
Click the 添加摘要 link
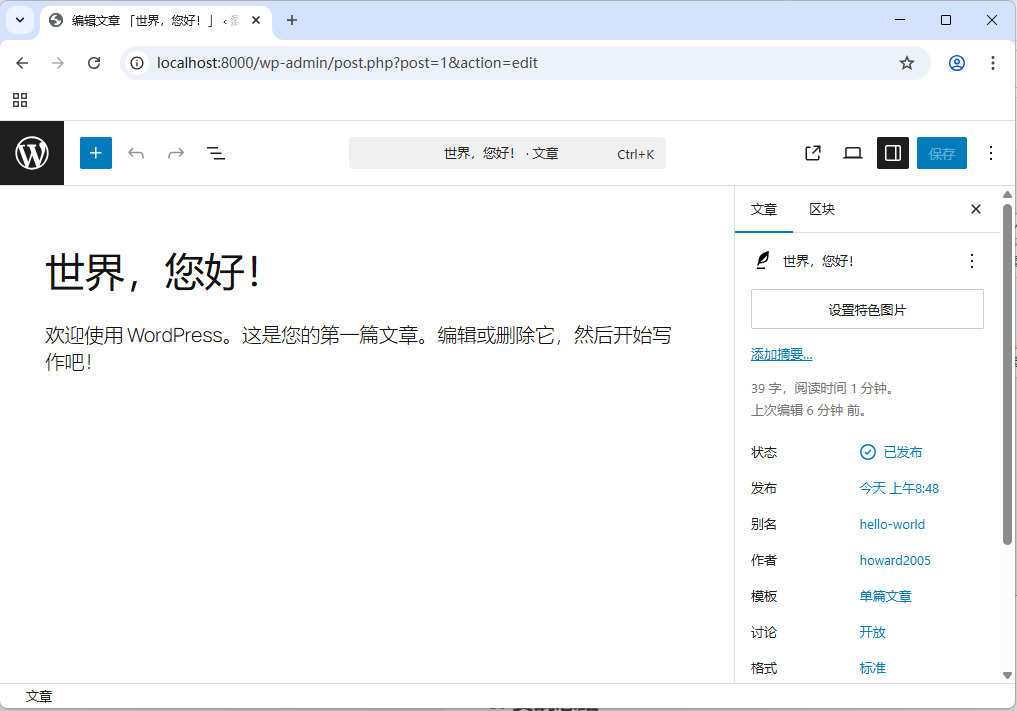pos(781,353)
